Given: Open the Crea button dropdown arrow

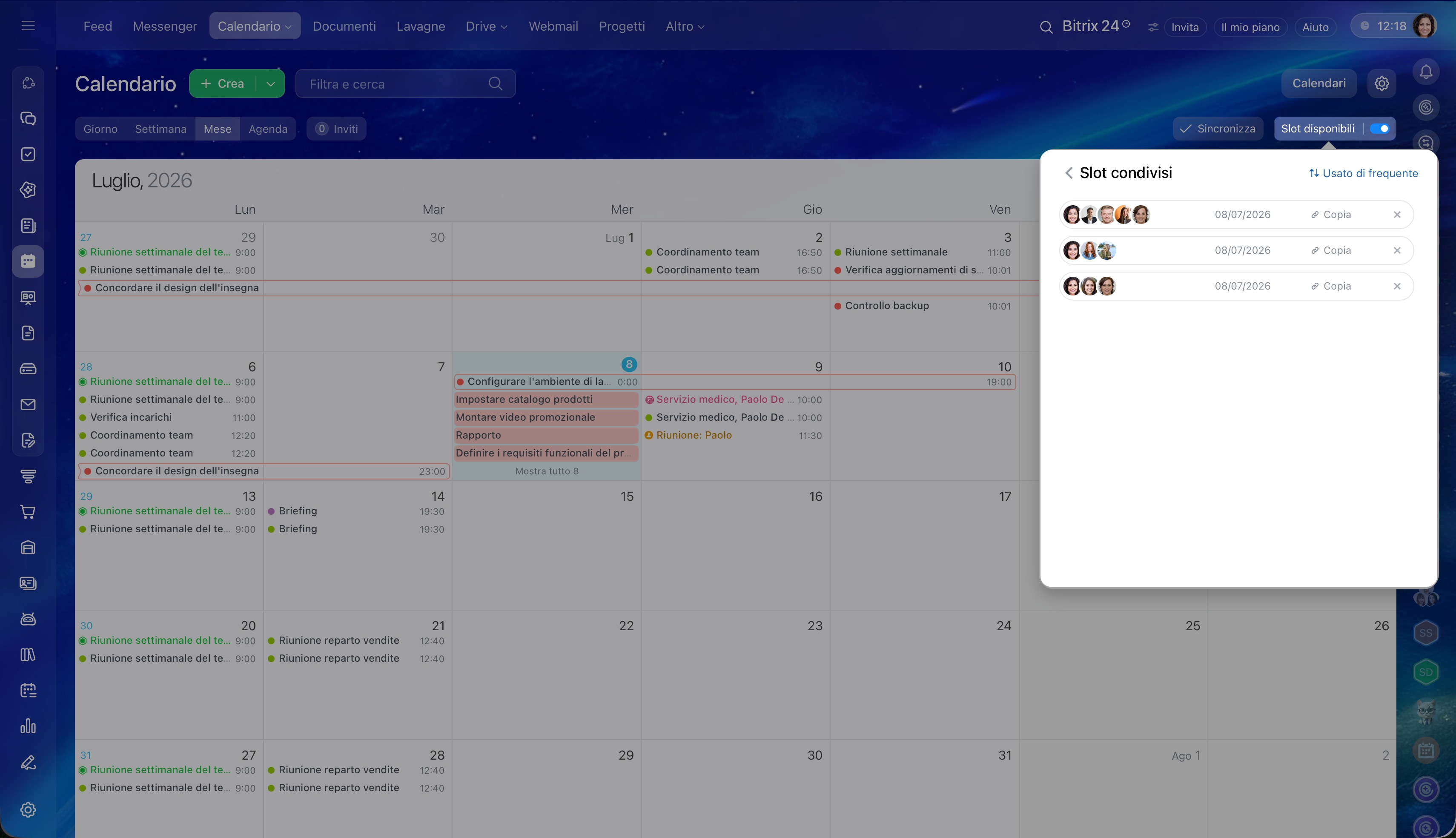Looking at the screenshot, I should (x=270, y=83).
